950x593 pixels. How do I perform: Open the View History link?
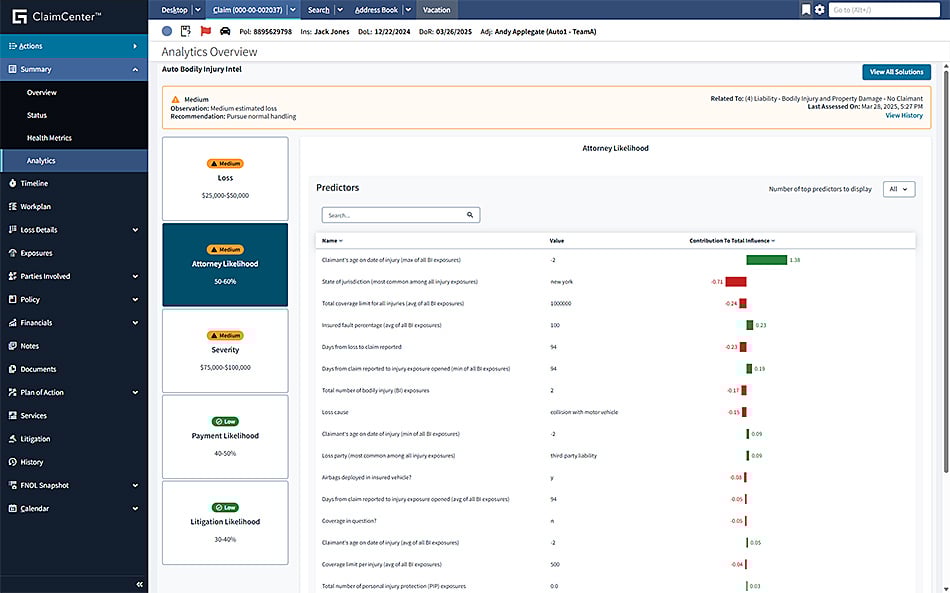click(x=904, y=115)
